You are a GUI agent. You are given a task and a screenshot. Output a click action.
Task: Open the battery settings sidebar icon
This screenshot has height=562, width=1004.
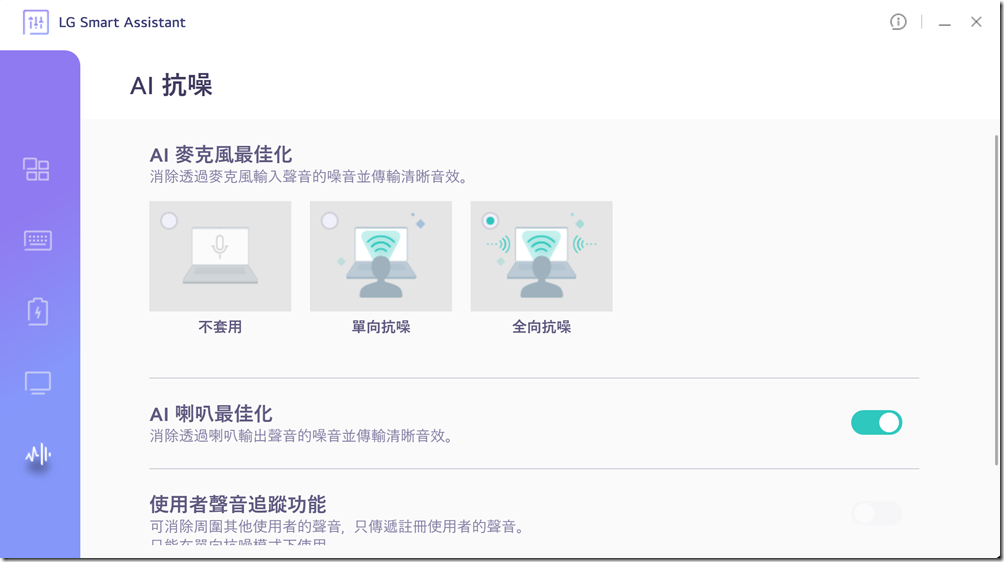pyautogui.click(x=38, y=312)
